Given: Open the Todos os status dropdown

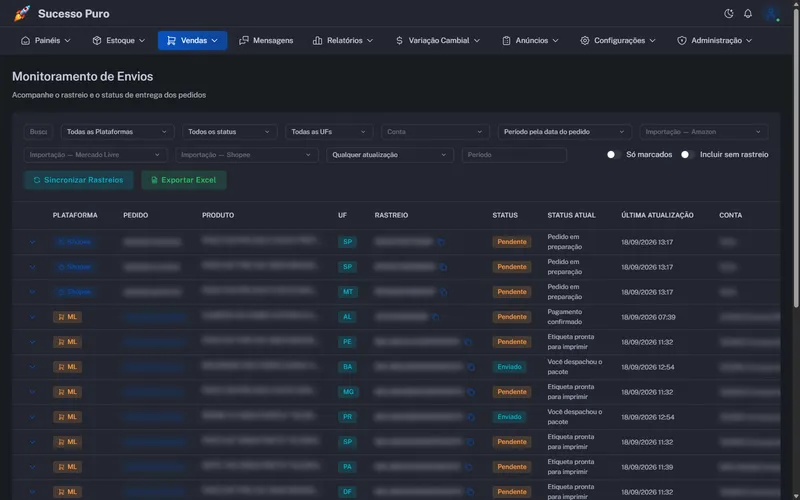Looking at the screenshot, I should click(x=230, y=132).
